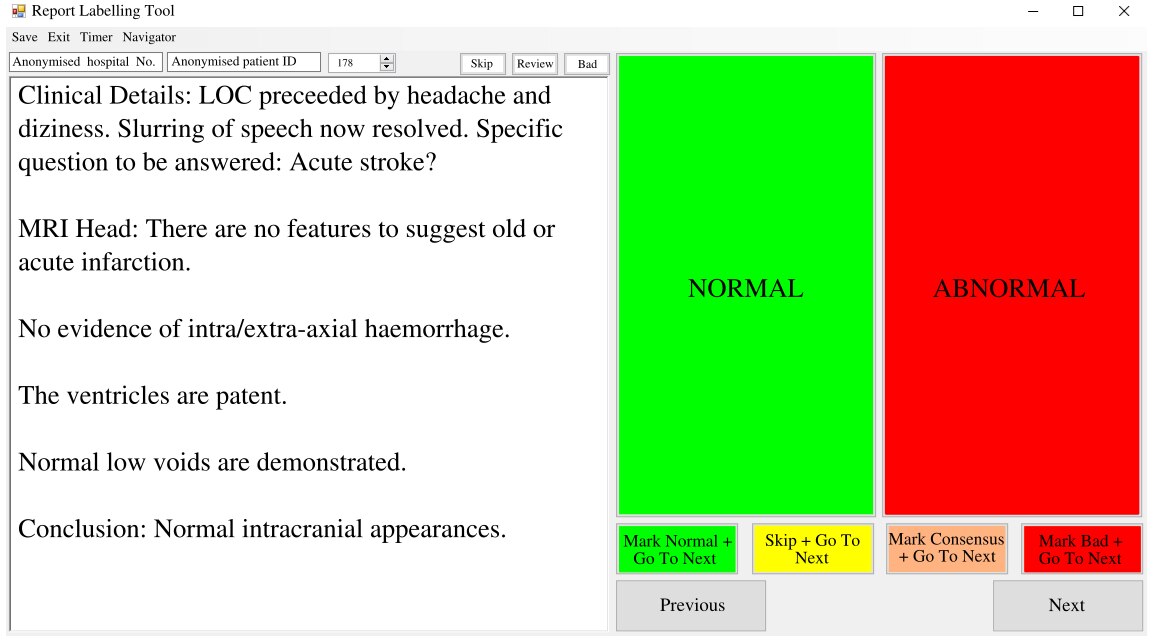
Task: Click Mark Normal + Go To Next
Action: (677, 550)
